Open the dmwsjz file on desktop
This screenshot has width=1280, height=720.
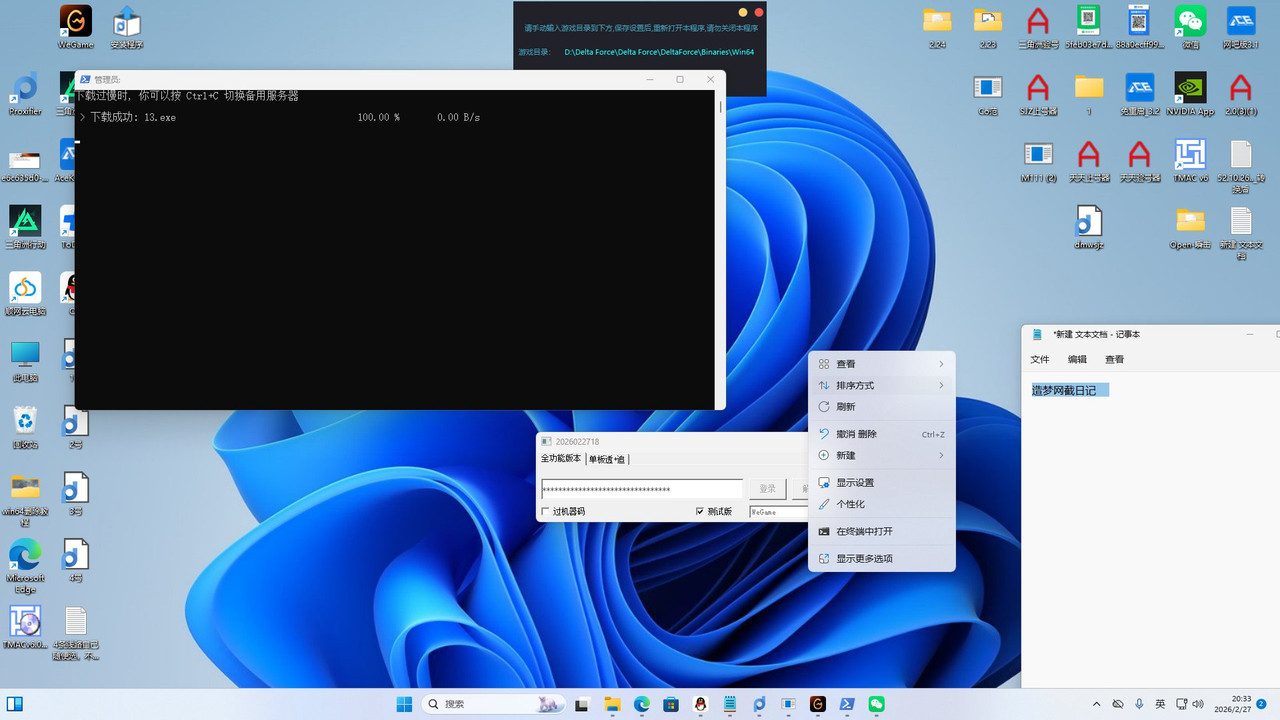click(1089, 226)
